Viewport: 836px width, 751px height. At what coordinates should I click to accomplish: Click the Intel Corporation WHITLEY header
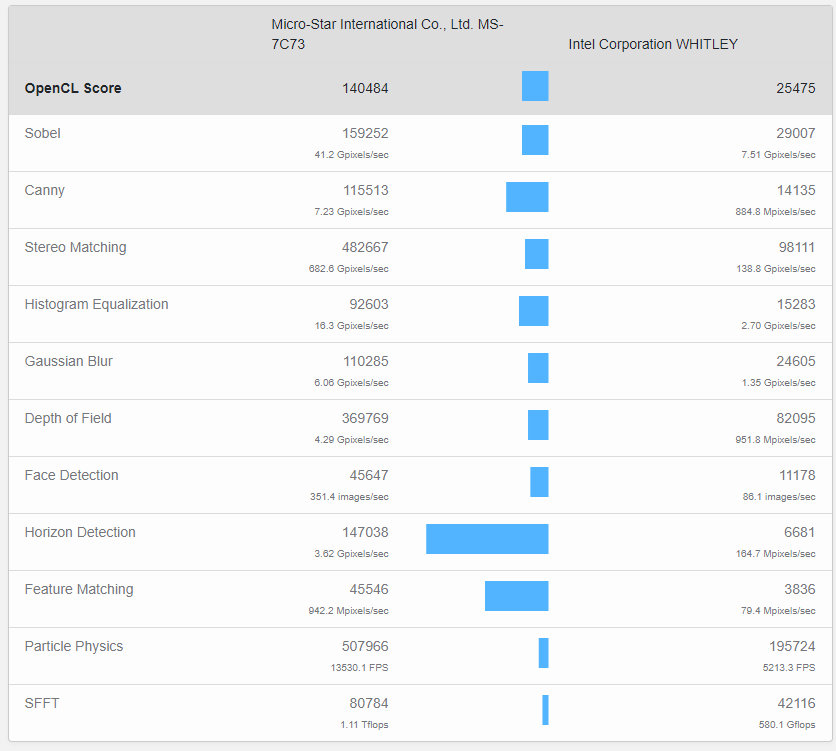tap(653, 44)
